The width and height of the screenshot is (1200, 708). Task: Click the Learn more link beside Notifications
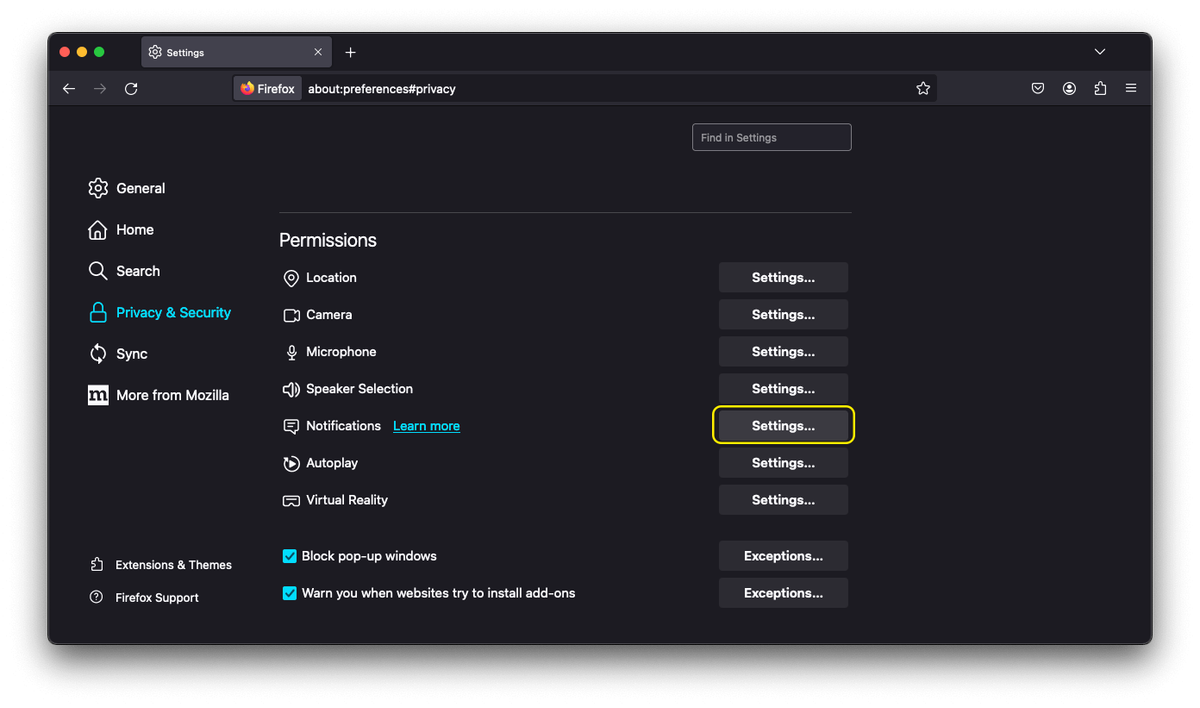(x=426, y=425)
